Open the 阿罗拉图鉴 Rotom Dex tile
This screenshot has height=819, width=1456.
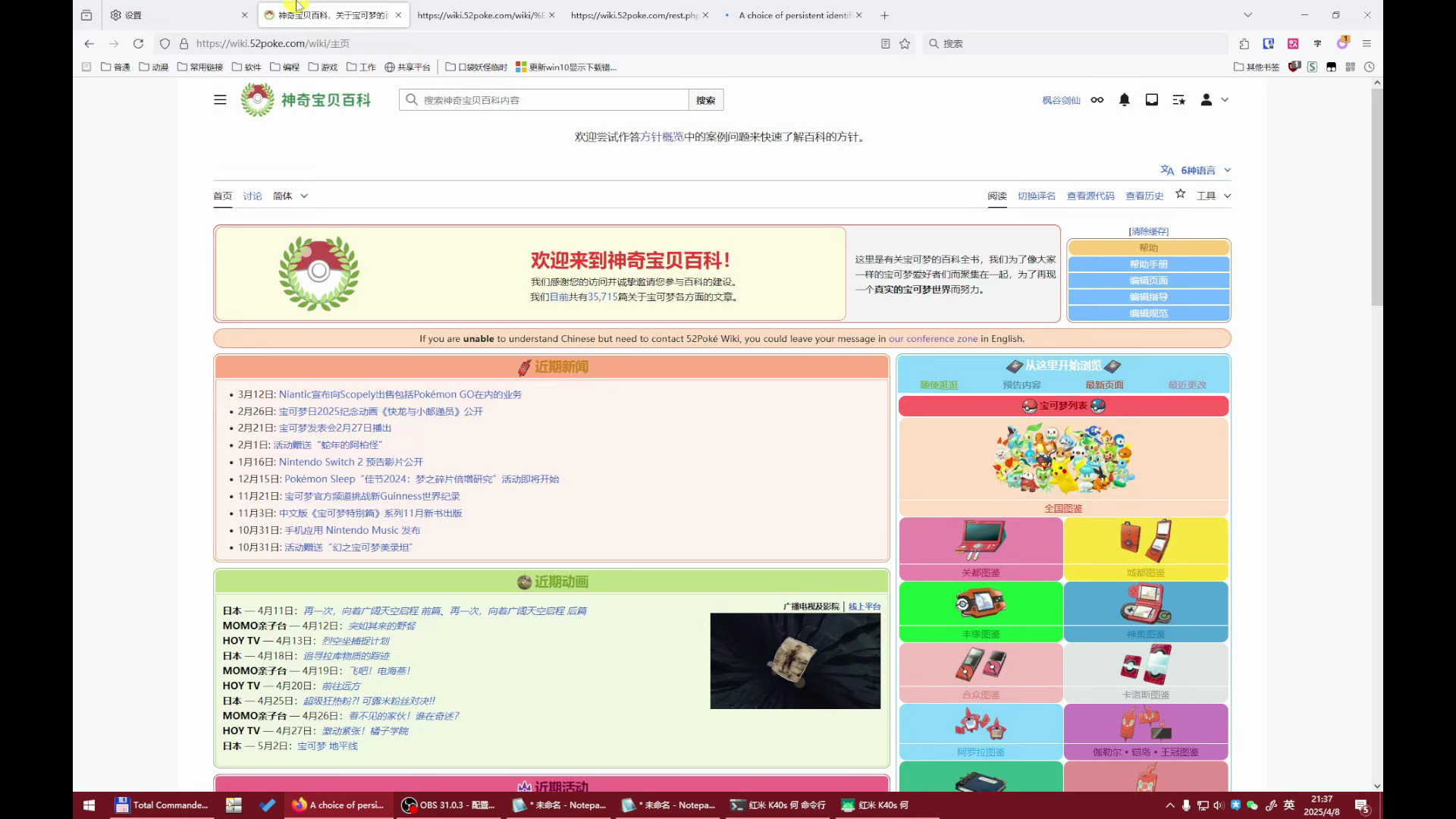click(x=981, y=732)
